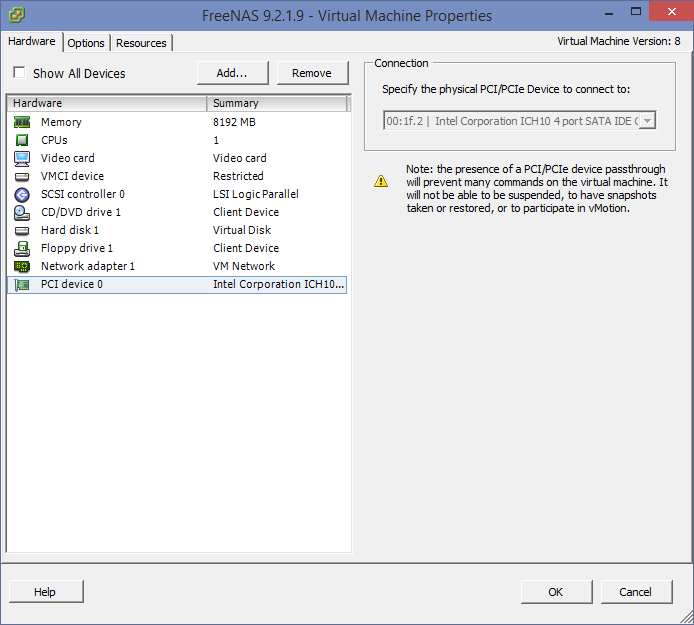Image resolution: width=694 pixels, height=625 pixels.
Task: Click the CPUs chip icon
Action: [22, 140]
